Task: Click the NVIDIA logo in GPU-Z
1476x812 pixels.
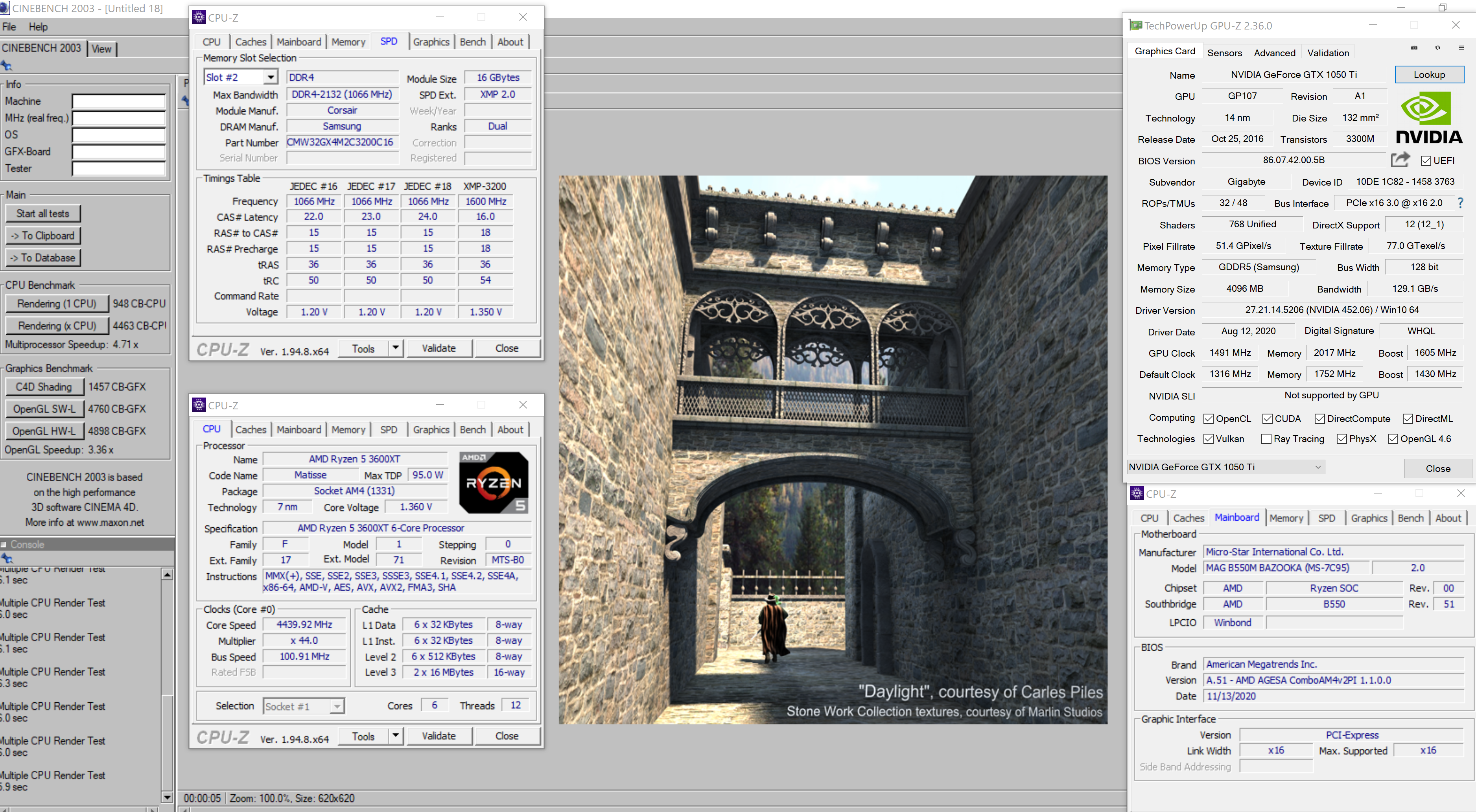Action: point(1429,118)
